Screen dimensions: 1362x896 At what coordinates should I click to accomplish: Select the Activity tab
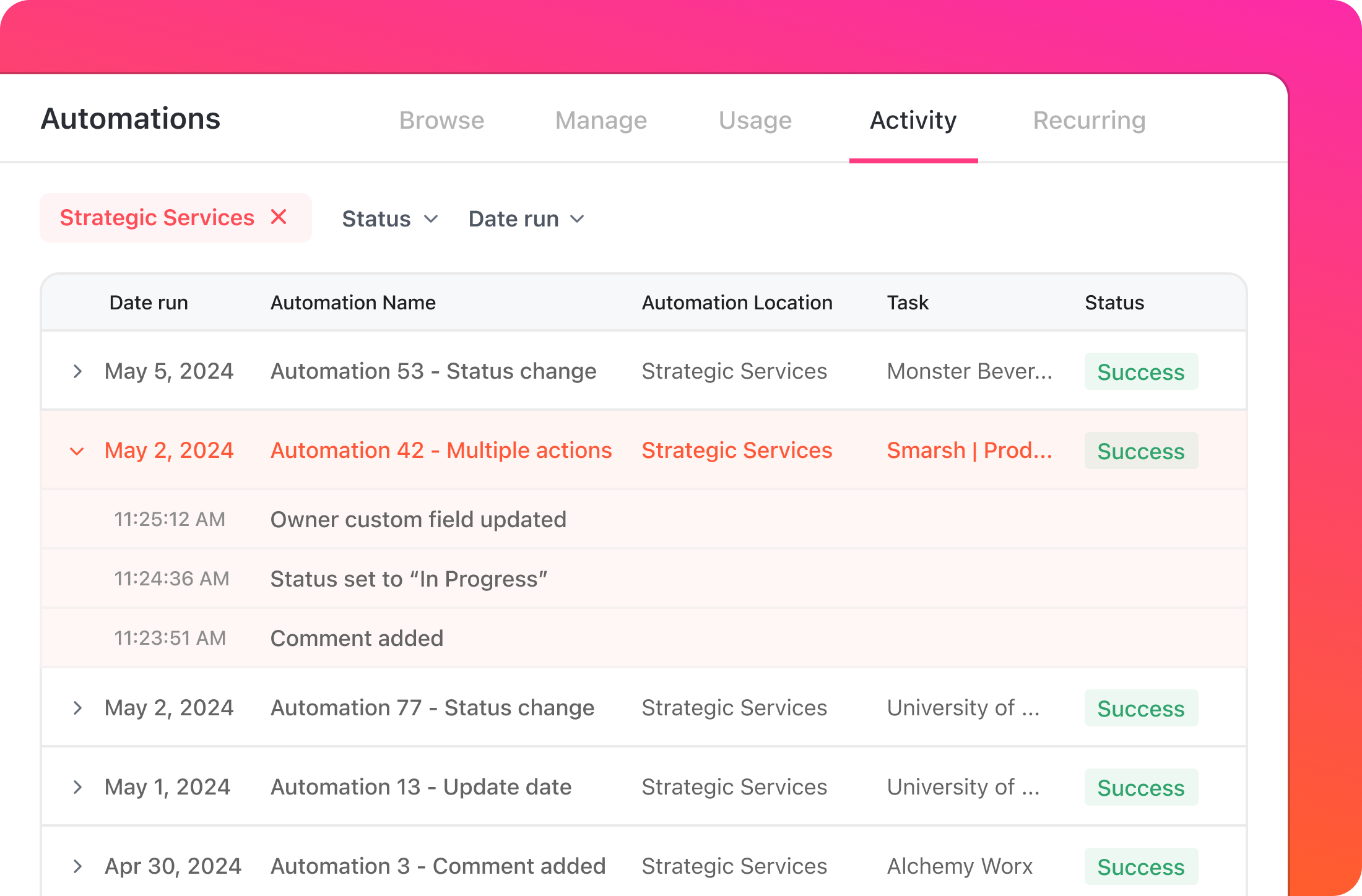pos(913,119)
